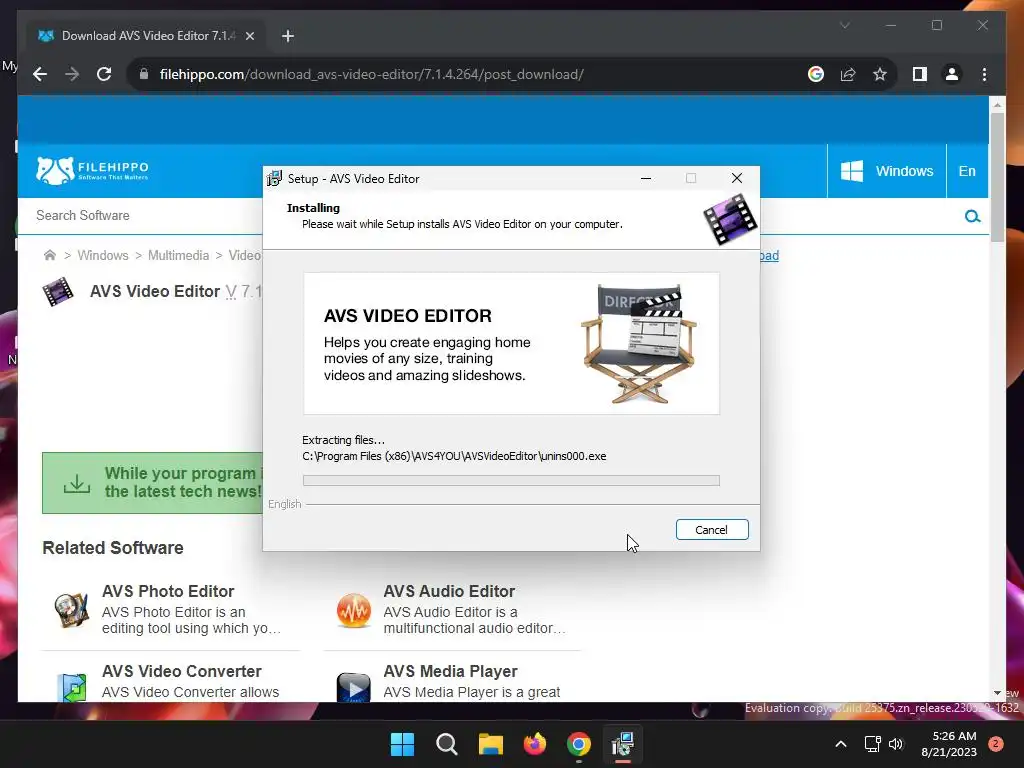
Task: Open Chrome three-dot menu
Action: [984, 74]
